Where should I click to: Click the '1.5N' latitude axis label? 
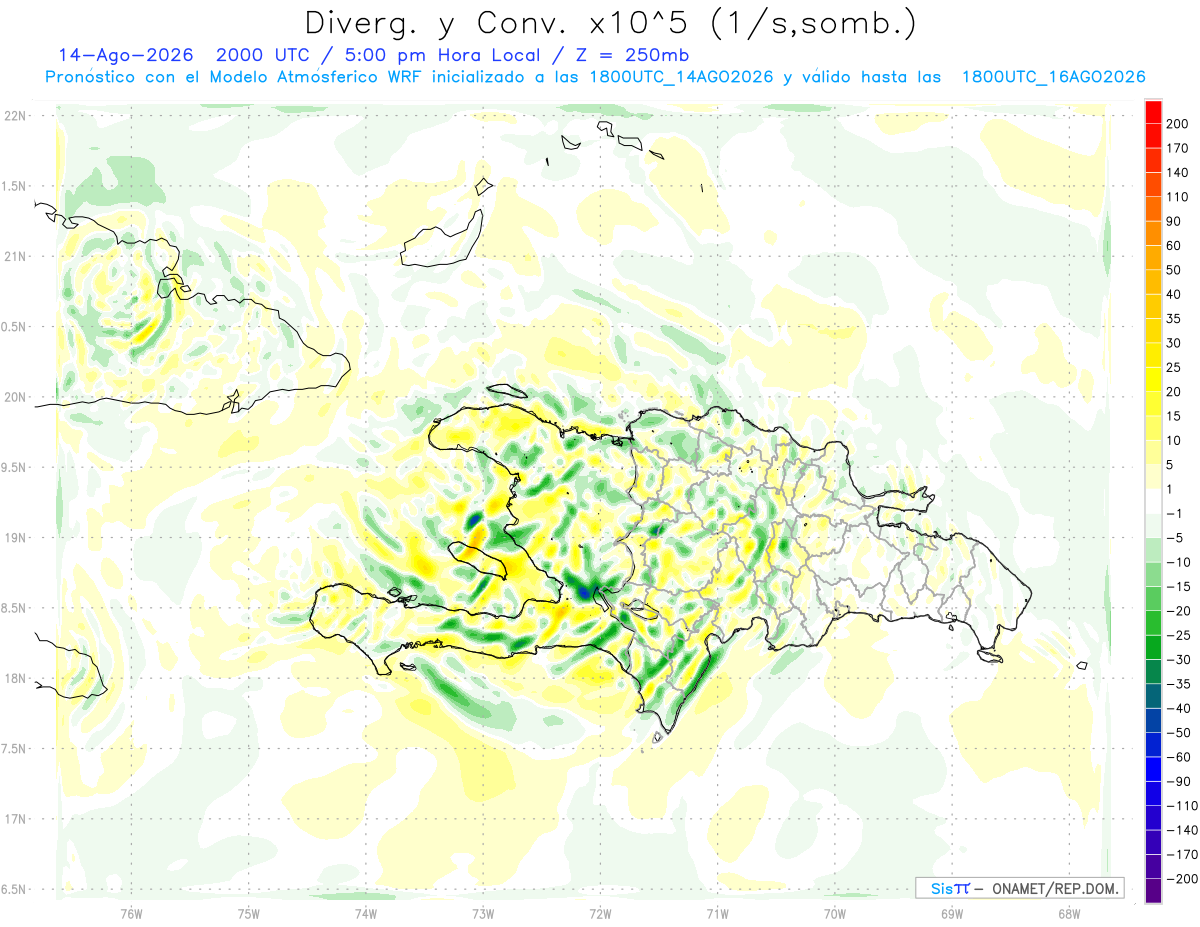tap(14, 186)
